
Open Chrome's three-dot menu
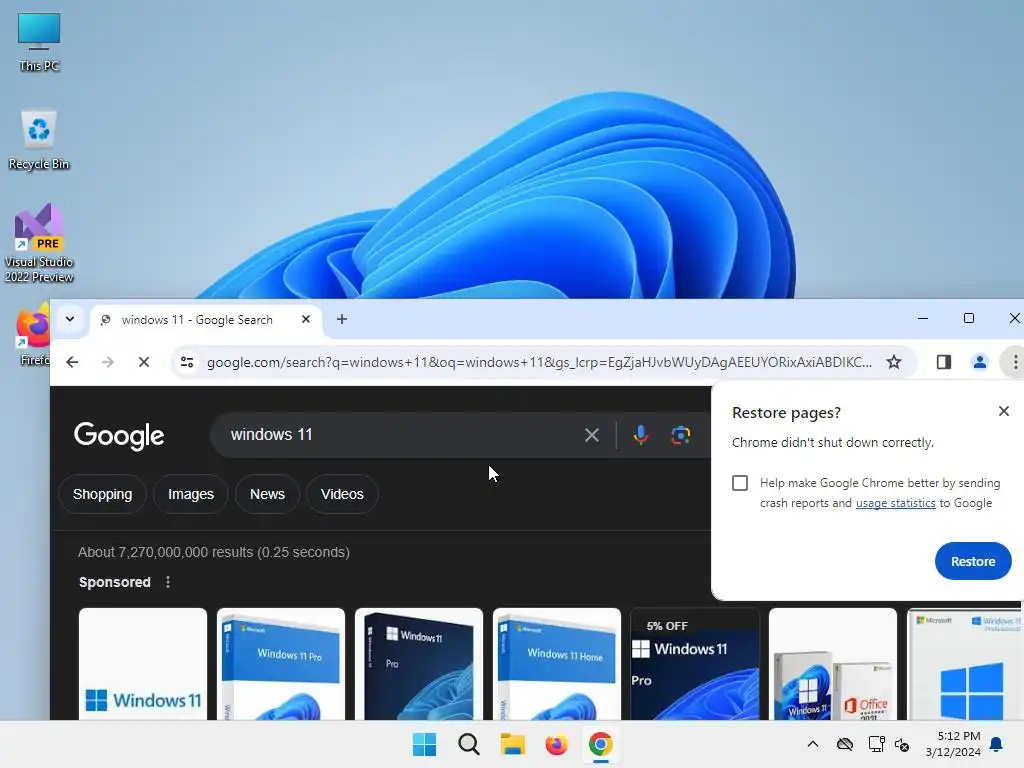[x=1015, y=362]
